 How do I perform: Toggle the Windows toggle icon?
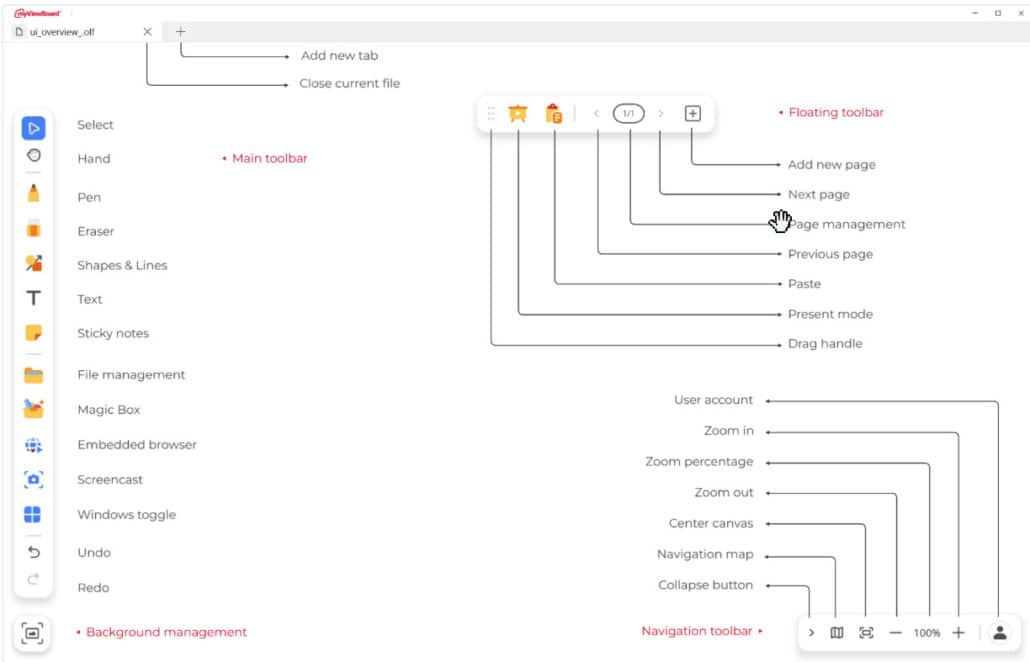click(x=33, y=515)
